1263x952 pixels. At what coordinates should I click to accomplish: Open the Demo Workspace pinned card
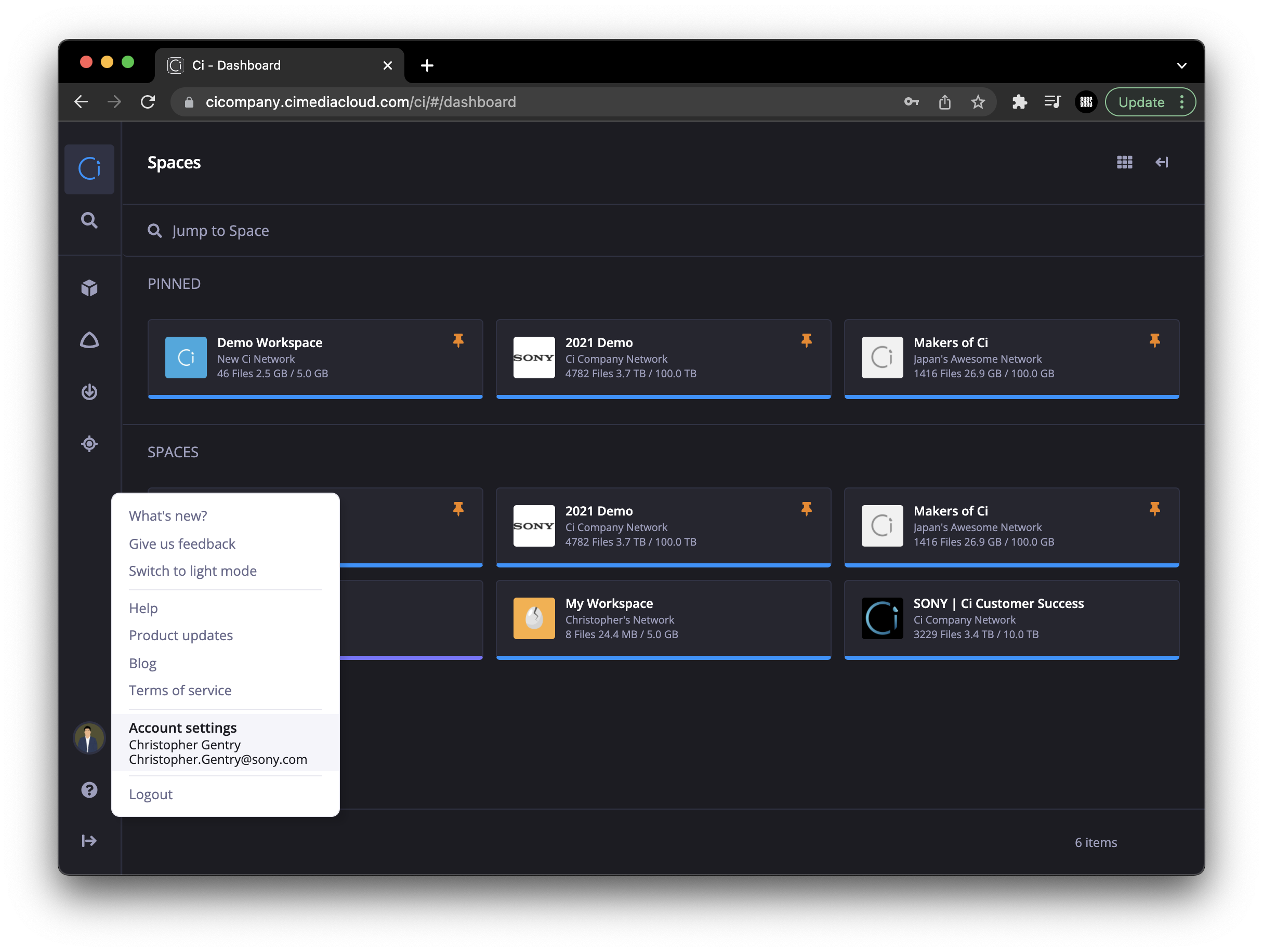click(x=315, y=359)
